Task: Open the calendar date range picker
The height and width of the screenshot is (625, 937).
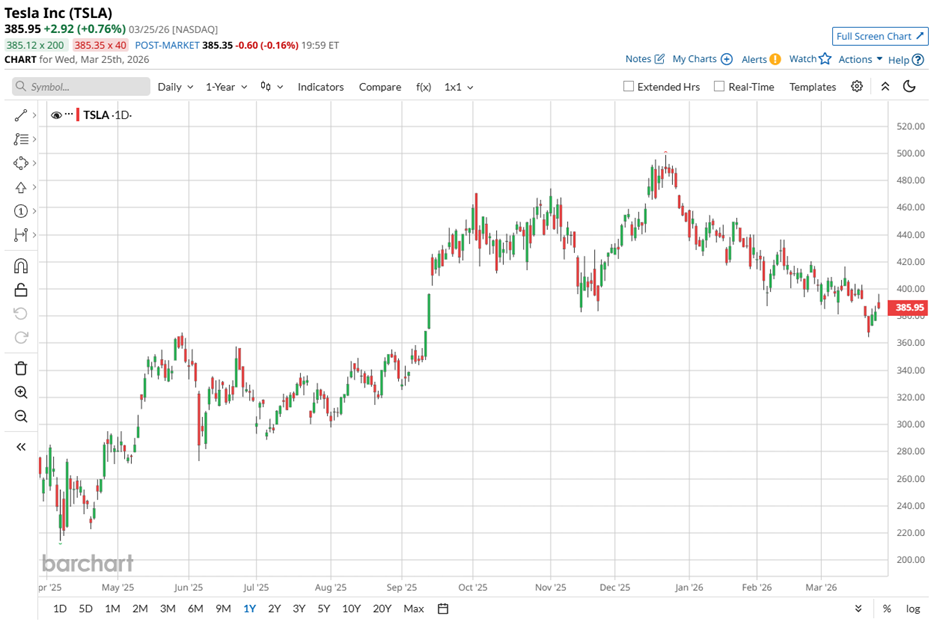Action: [x=442, y=609]
